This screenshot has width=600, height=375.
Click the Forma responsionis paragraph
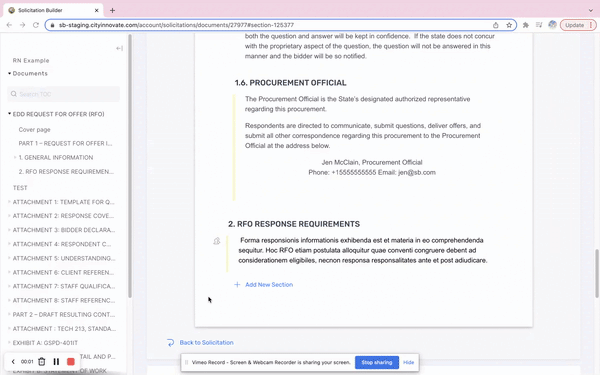click(363, 250)
